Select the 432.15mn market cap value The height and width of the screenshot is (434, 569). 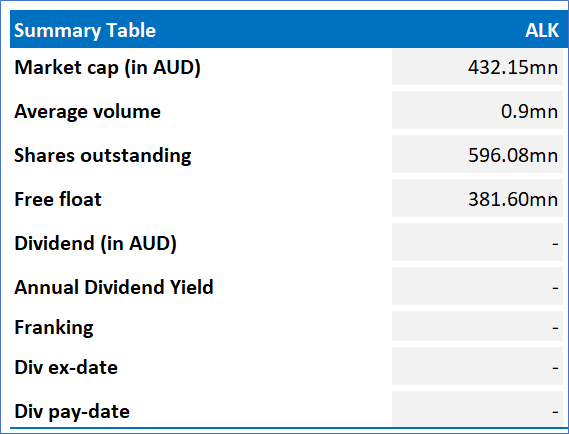513,67
